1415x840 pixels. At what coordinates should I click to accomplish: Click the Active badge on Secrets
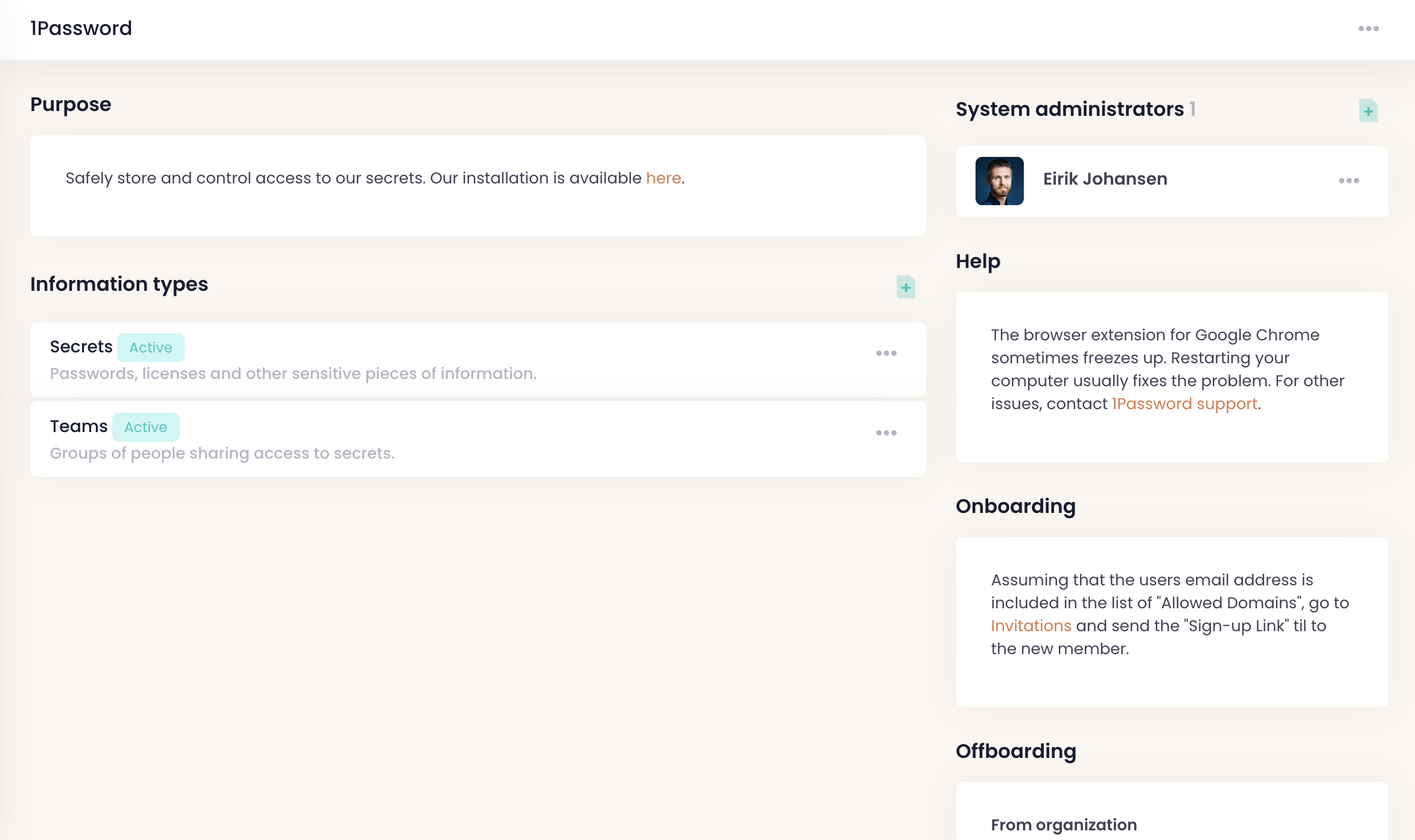150,348
